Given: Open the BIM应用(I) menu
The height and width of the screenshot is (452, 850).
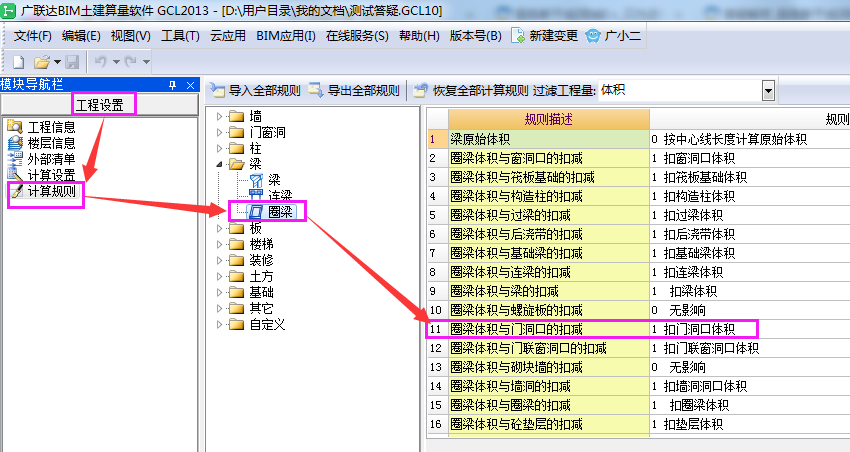Looking at the screenshot, I should [286, 36].
